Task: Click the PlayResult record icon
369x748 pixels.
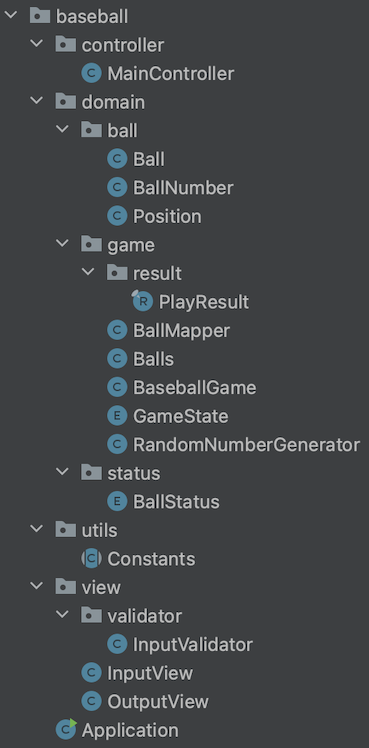Action: [x=142, y=301]
